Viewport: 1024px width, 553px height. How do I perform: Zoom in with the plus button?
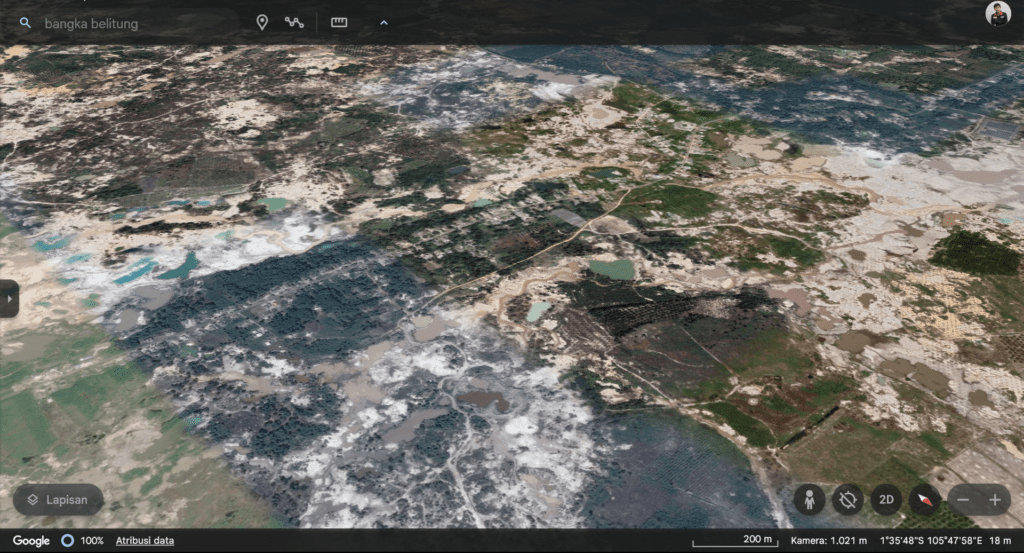pos(995,500)
